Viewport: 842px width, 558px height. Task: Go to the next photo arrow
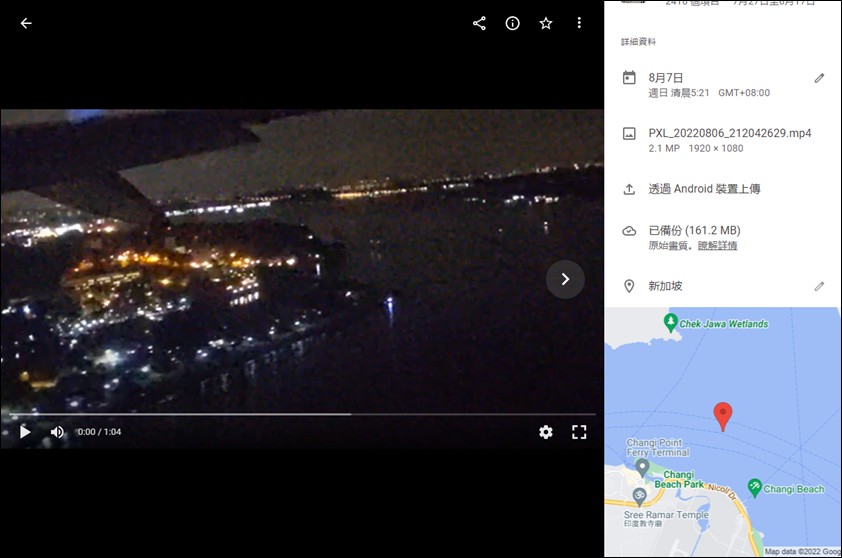point(565,279)
